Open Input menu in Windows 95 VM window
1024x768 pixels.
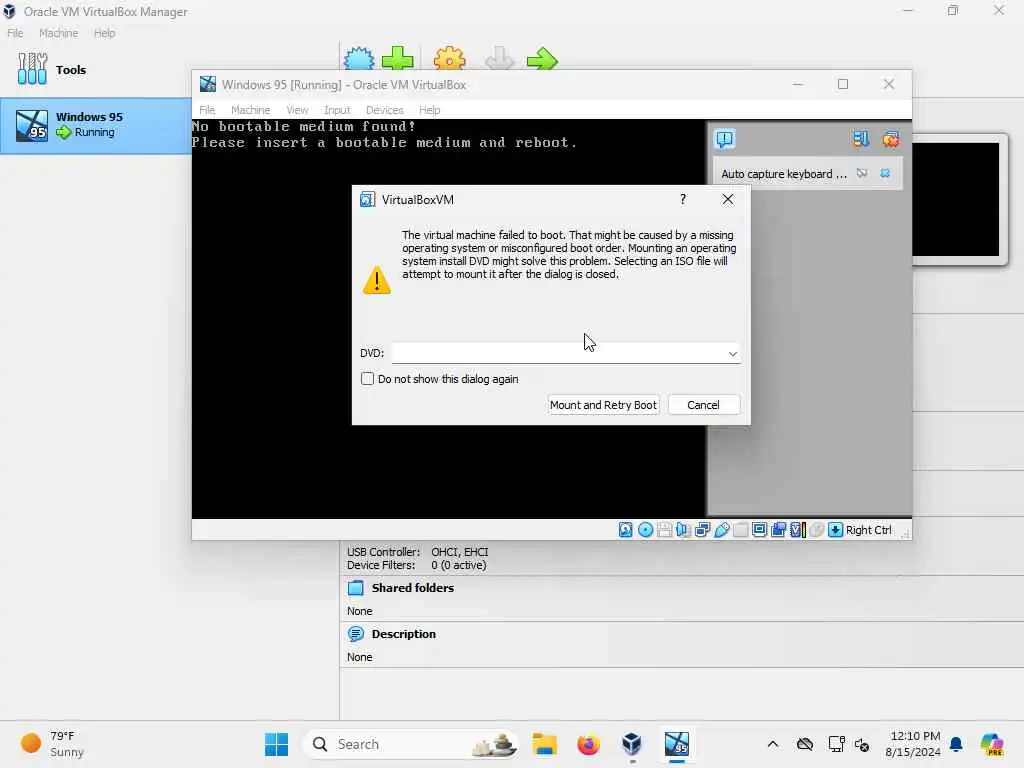[x=337, y=110]
